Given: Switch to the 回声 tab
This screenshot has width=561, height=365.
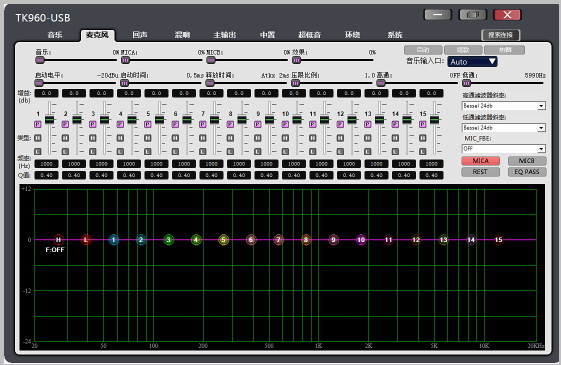Looking at the screenshot, I should pos(140,35).
